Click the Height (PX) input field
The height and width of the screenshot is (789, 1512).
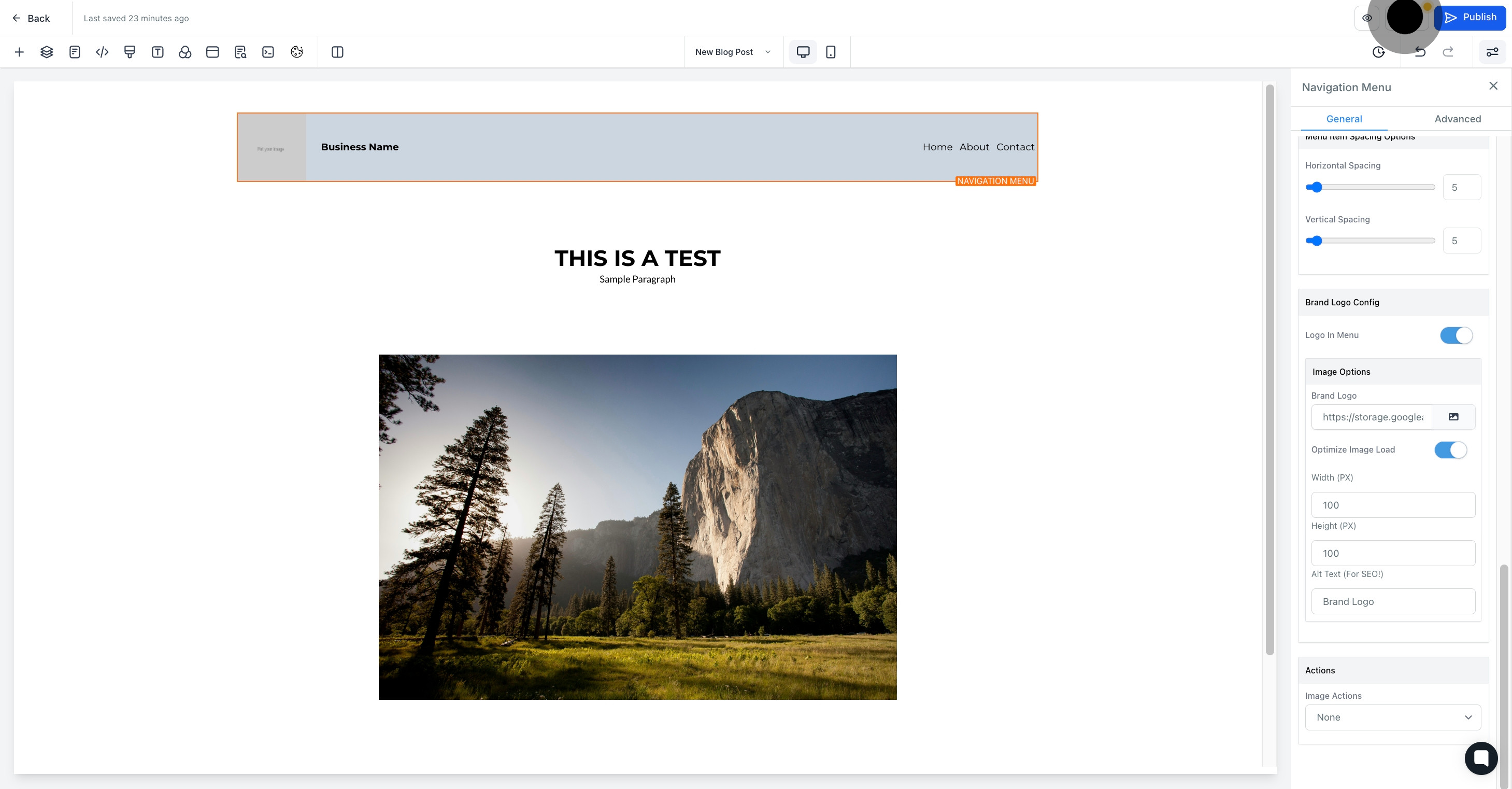(x=1393, y=553)
